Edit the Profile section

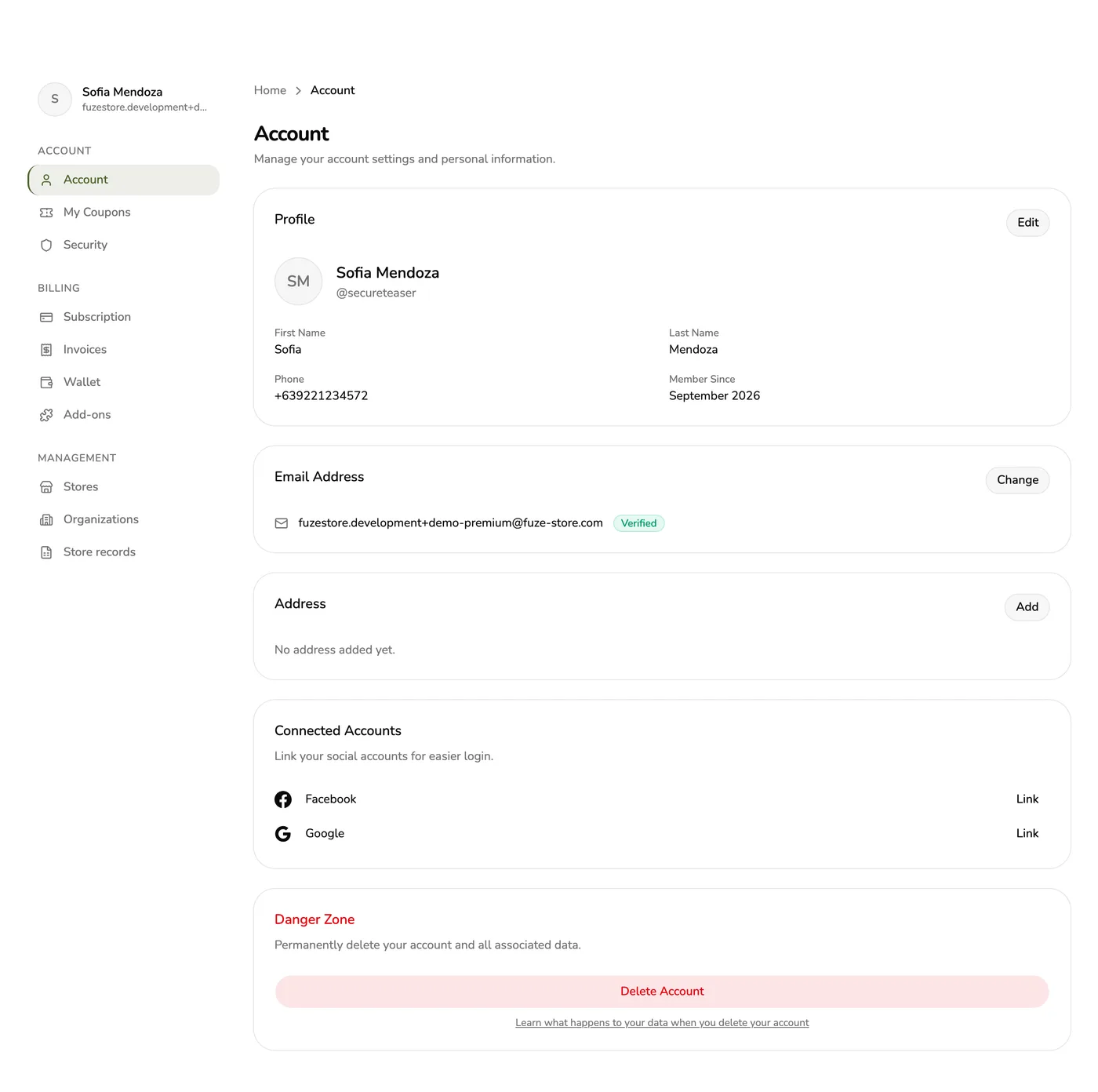1027,223
